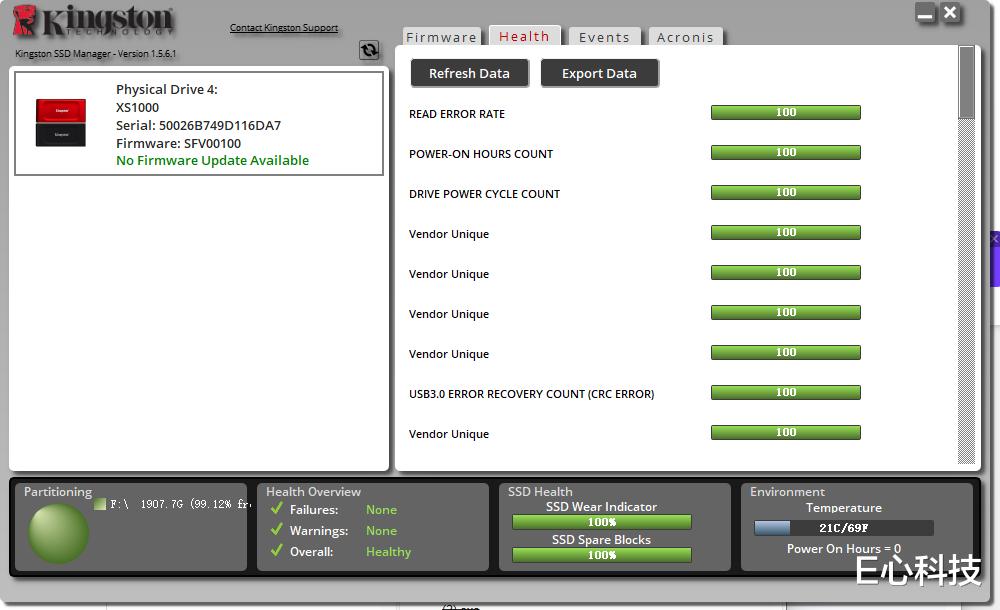
Task: Click the Overall Healthy status text
Action: (x=388, y=552)
